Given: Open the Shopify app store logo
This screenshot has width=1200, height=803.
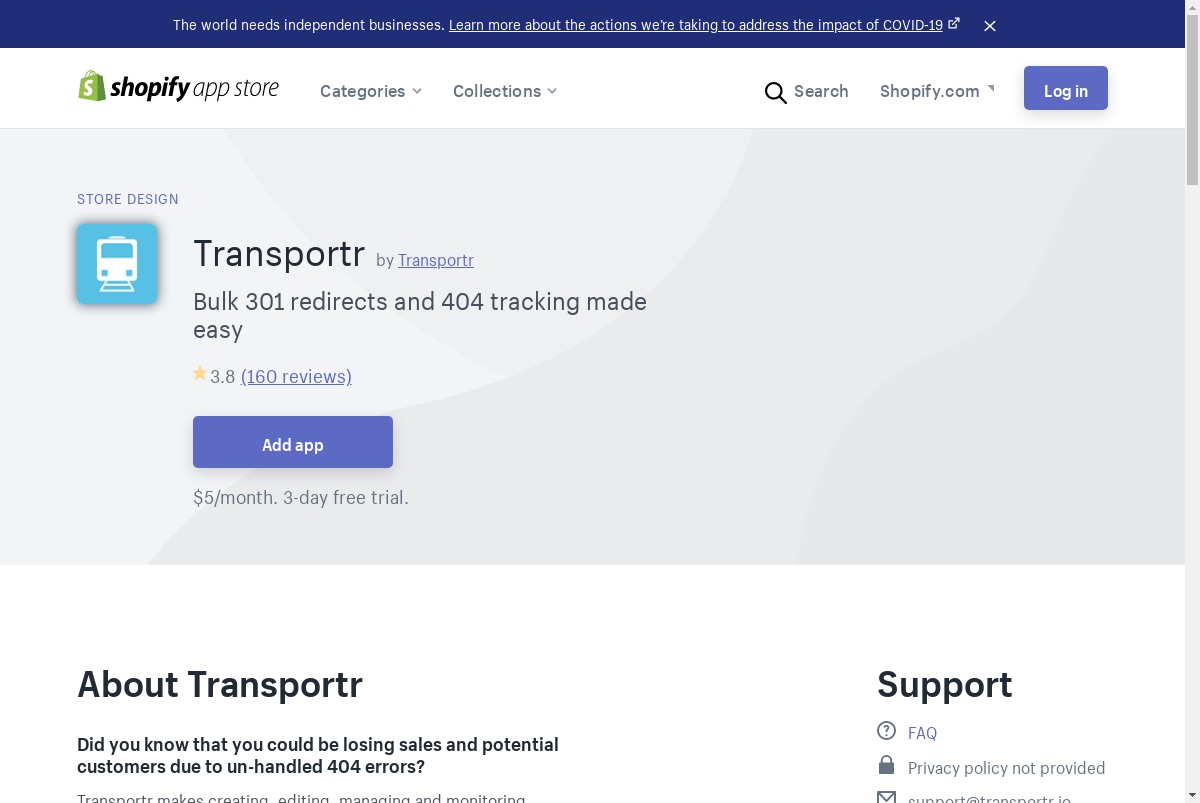Looking at the screenshot, I should (x=178, y=87).
